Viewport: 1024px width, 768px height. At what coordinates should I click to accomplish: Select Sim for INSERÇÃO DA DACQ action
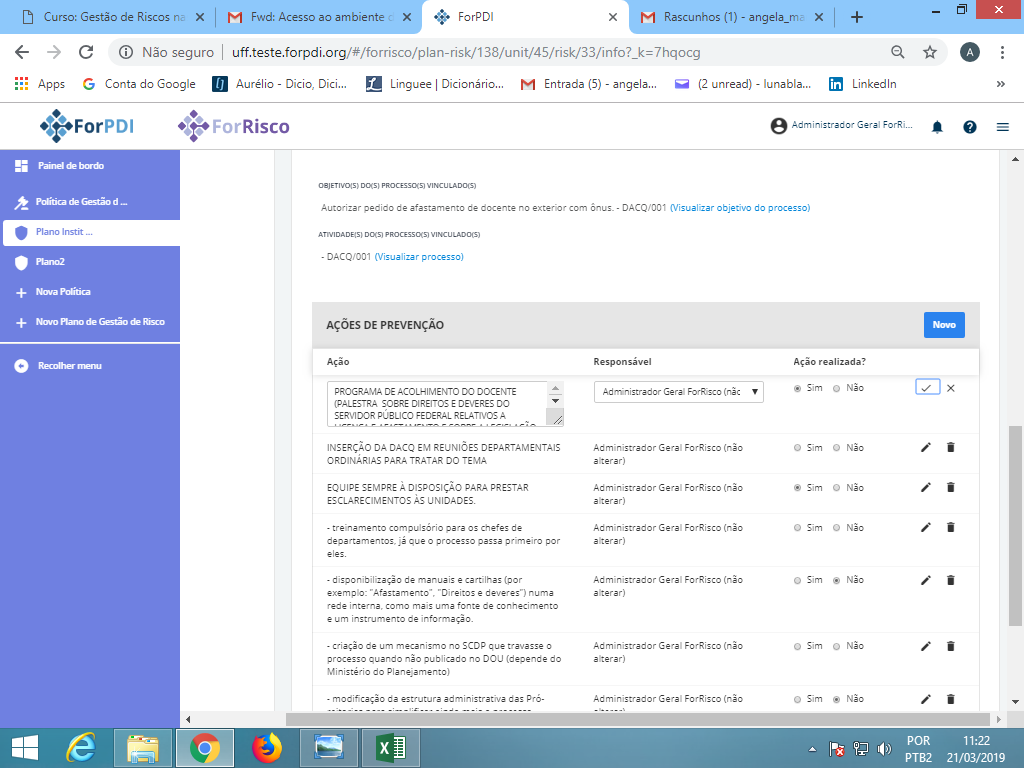(x=797, y=448)
